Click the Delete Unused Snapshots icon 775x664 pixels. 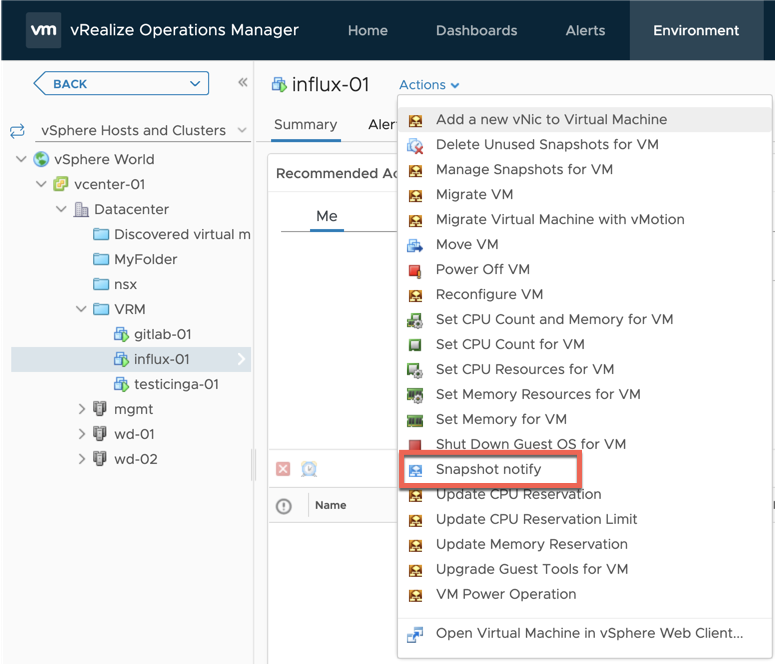point(415,145)
